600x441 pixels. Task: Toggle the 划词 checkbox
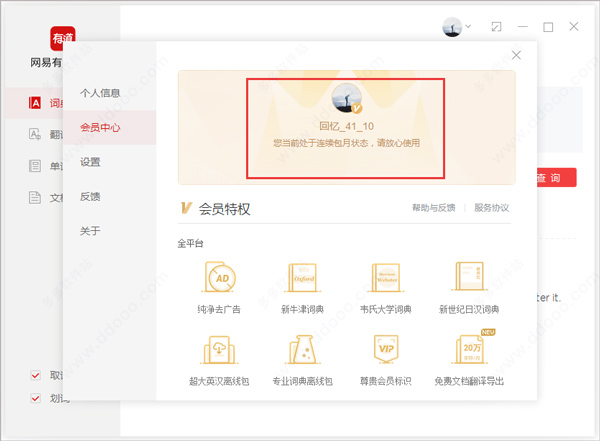(36, 398)
